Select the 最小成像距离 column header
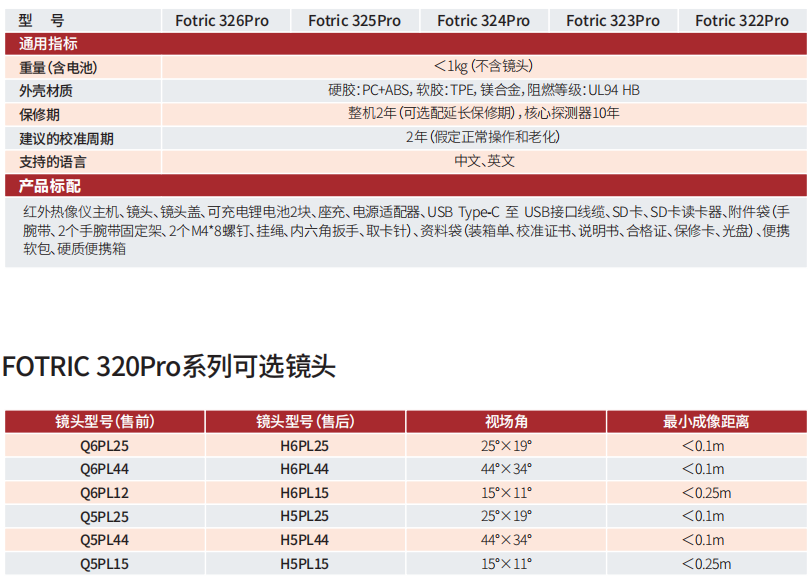808x578 pixels. coord(706,421)
